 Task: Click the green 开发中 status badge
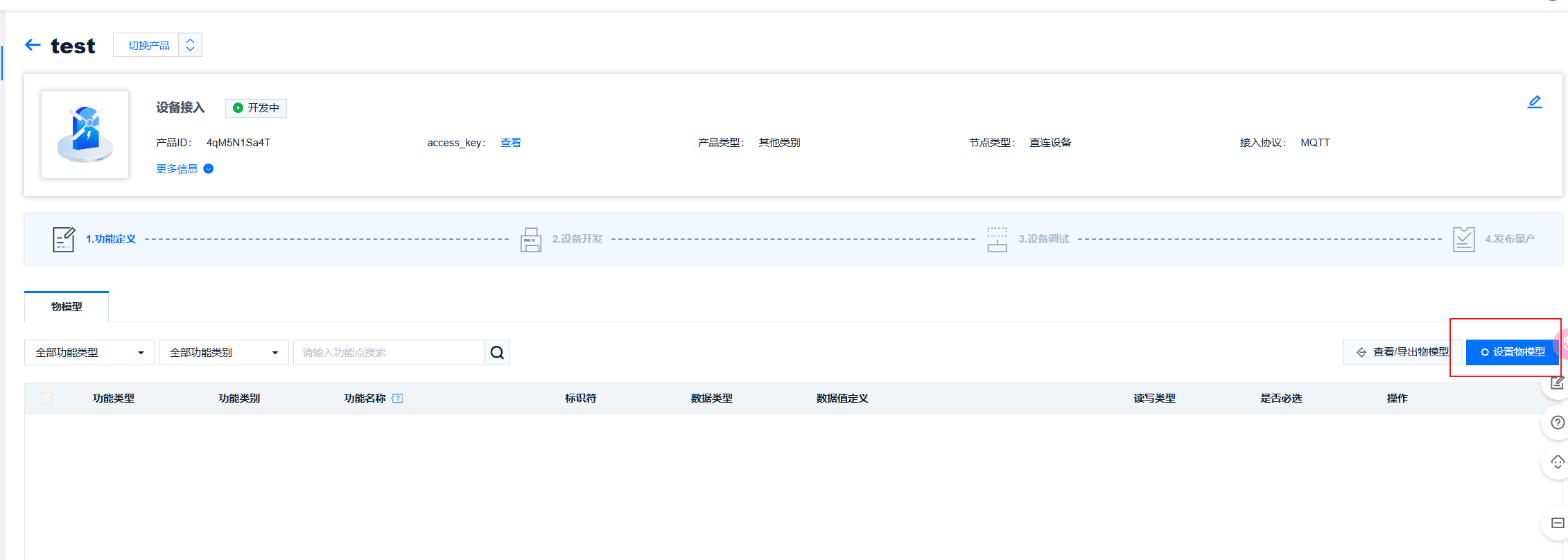pos(256,108)
